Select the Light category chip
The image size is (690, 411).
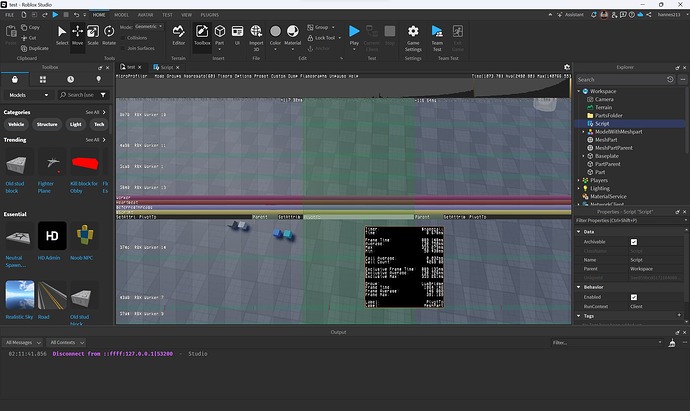[x=76, y=124]
